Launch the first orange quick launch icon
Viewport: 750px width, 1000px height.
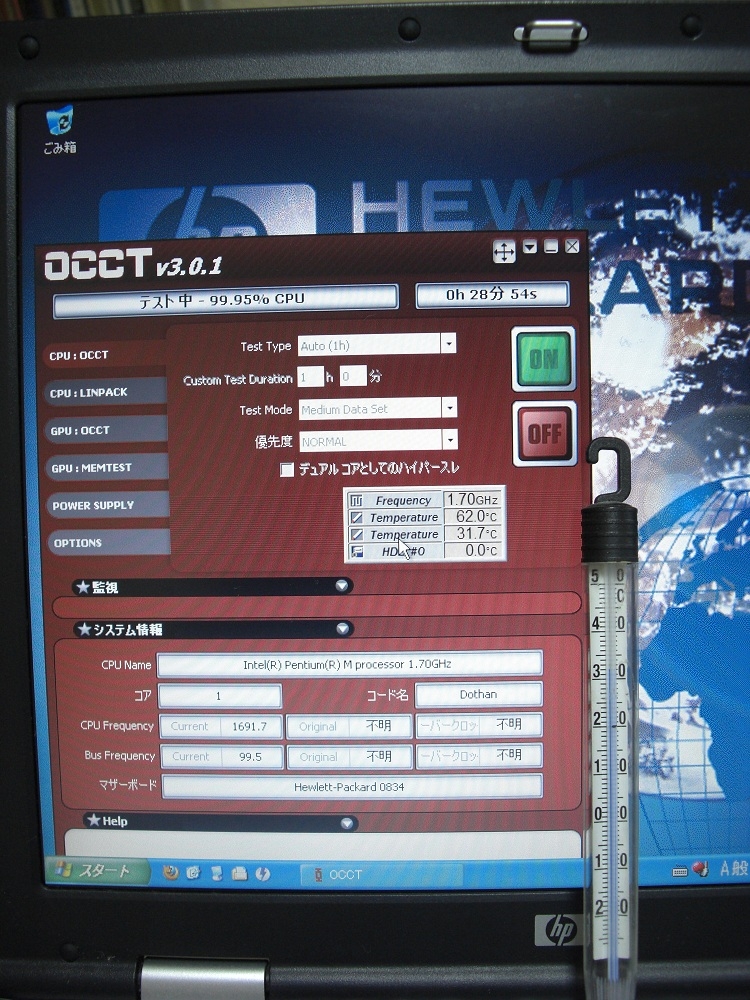pyautogui.click(x=170, y=872)
